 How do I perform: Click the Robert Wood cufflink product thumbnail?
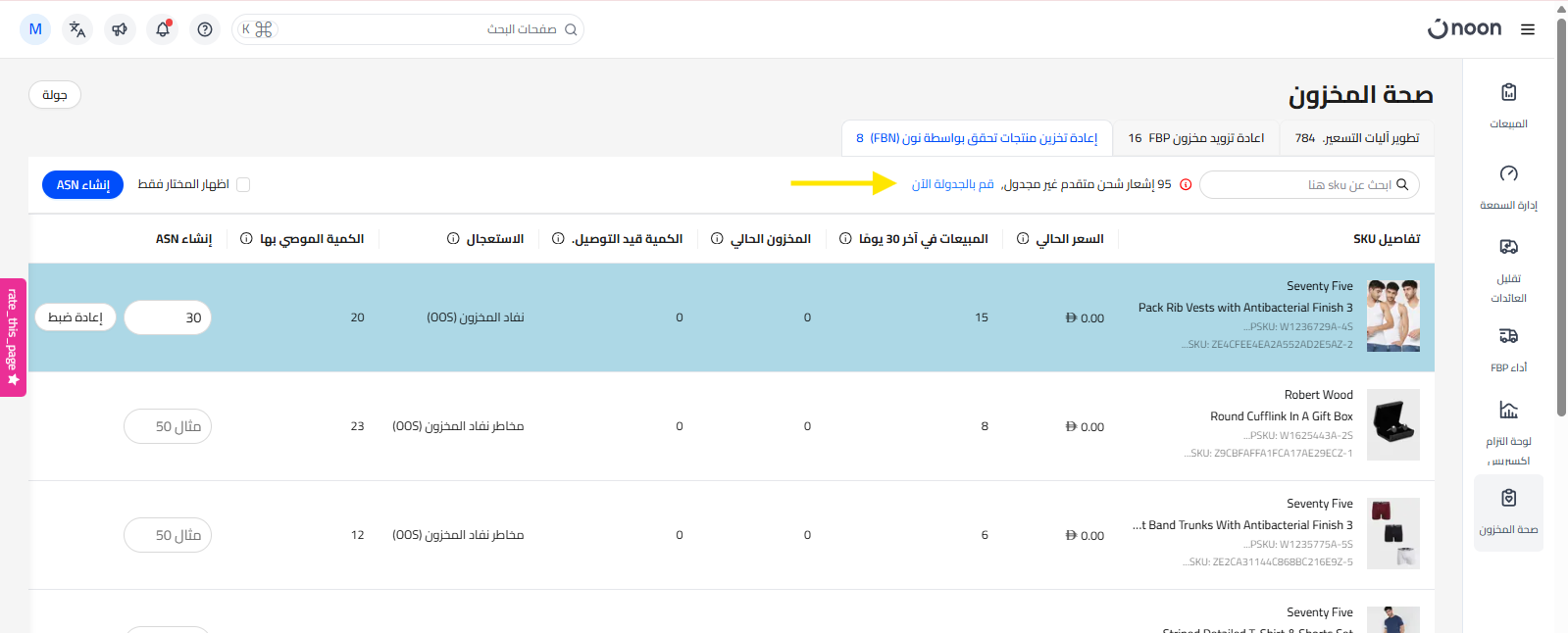(x=1392, y=425)
